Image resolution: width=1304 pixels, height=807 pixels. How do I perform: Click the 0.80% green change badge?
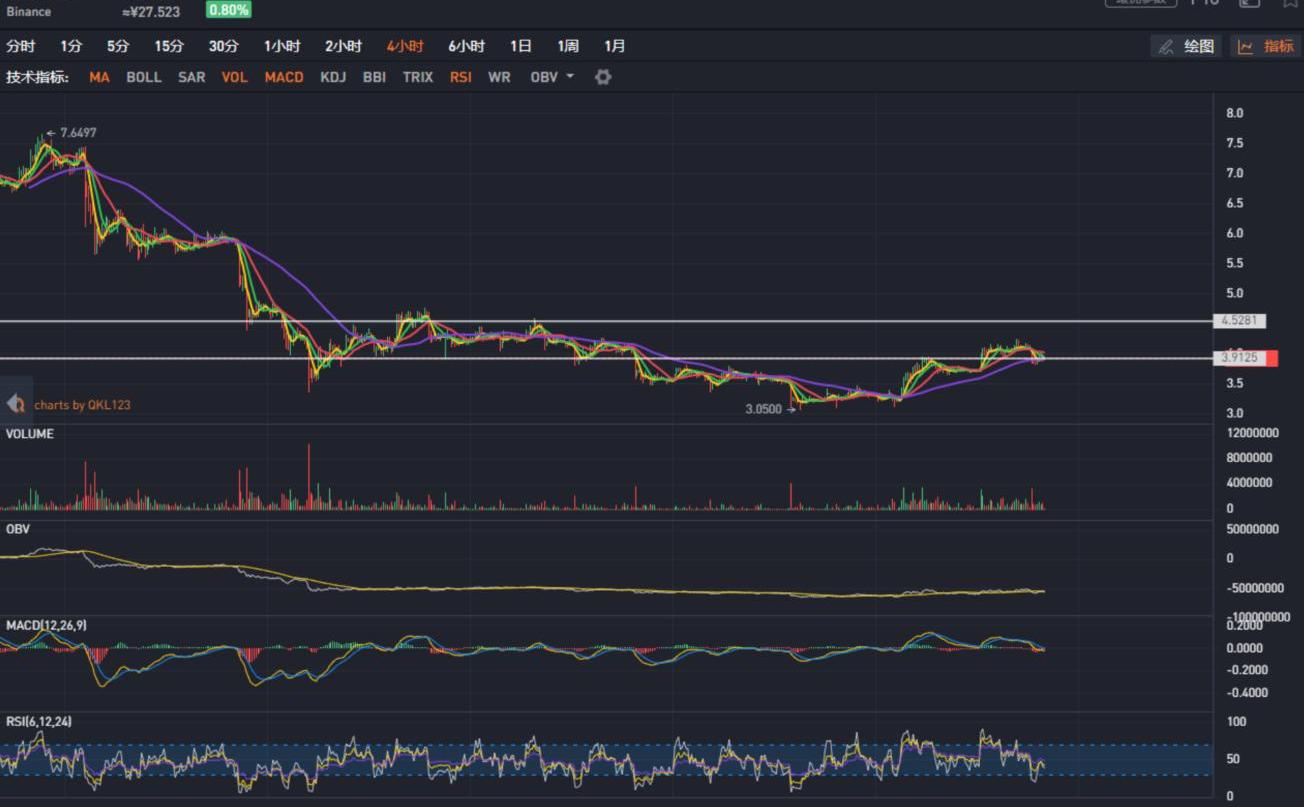[x=229, y=10]
